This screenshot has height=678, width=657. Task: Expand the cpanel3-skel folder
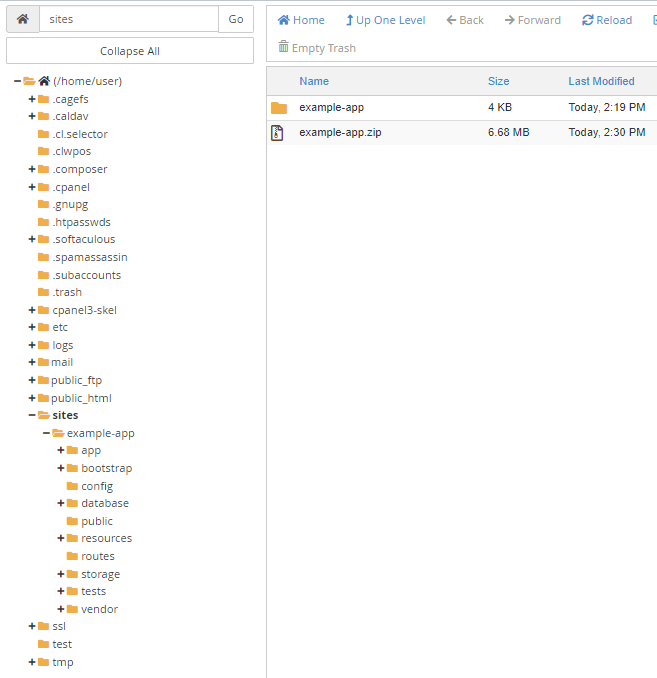32,310
